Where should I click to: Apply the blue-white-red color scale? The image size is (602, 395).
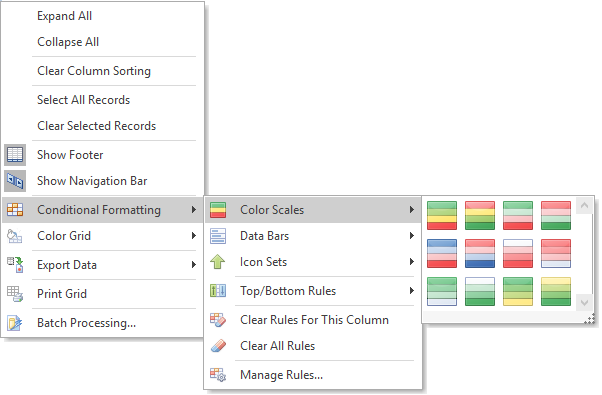pos(442,253)
